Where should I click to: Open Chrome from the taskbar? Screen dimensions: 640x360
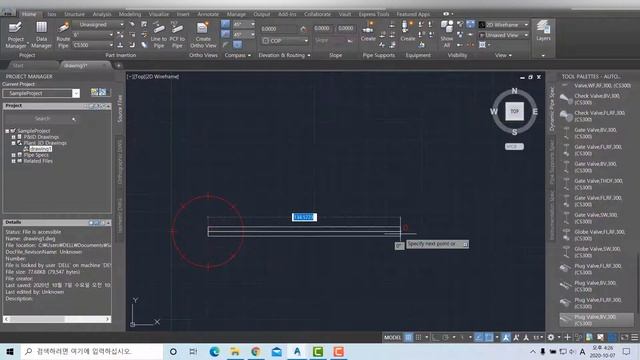256,351
